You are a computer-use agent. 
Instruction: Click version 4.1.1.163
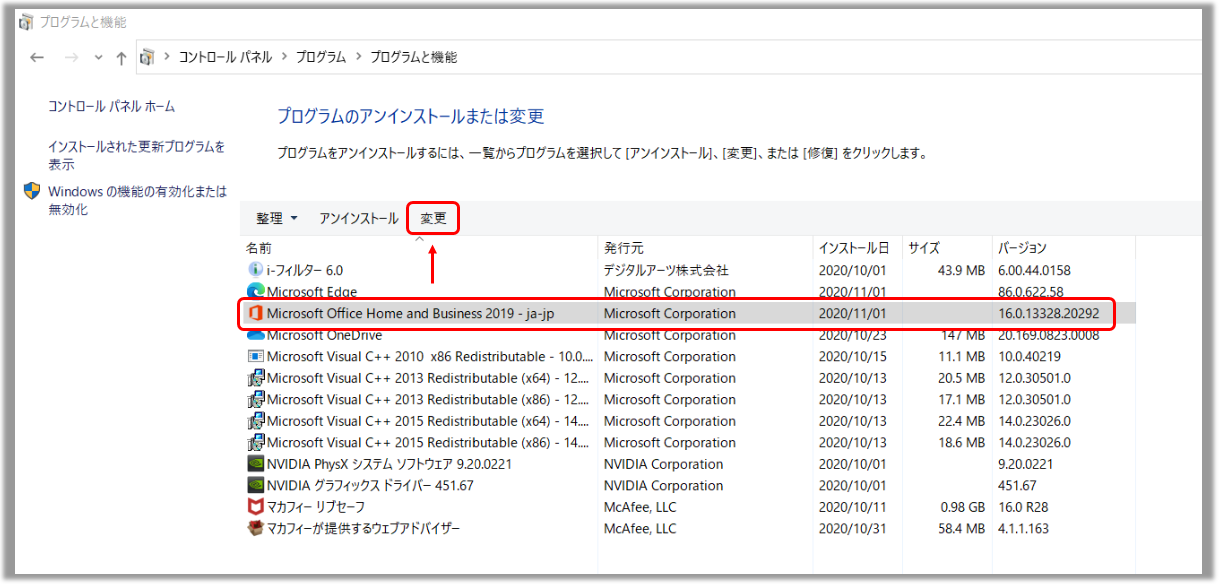click(1023, 529)
